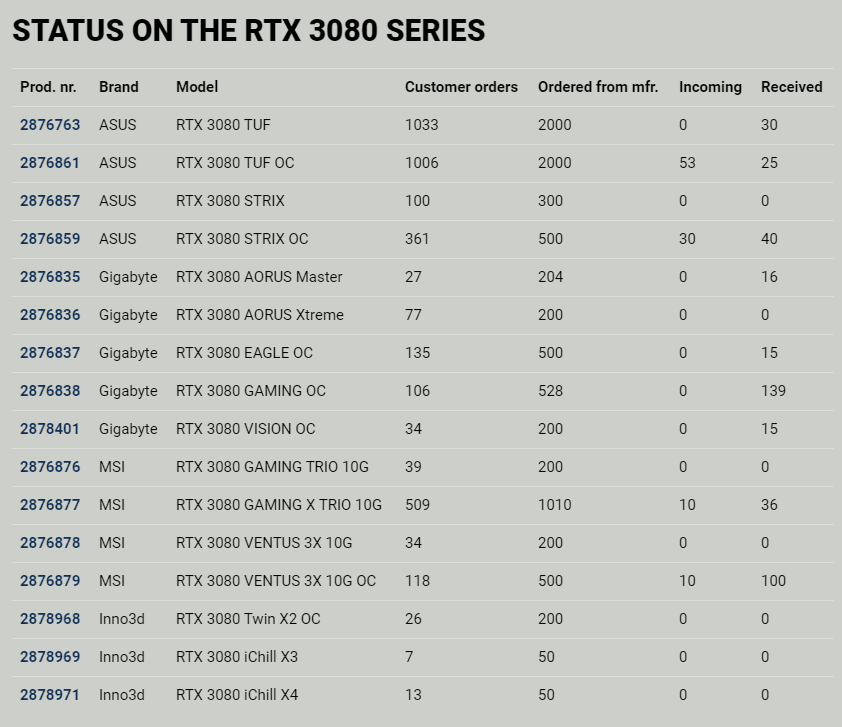The width and height of the screenshot is (842, 727).
Task: Select product number 2878971
Action: pos(50,695)
